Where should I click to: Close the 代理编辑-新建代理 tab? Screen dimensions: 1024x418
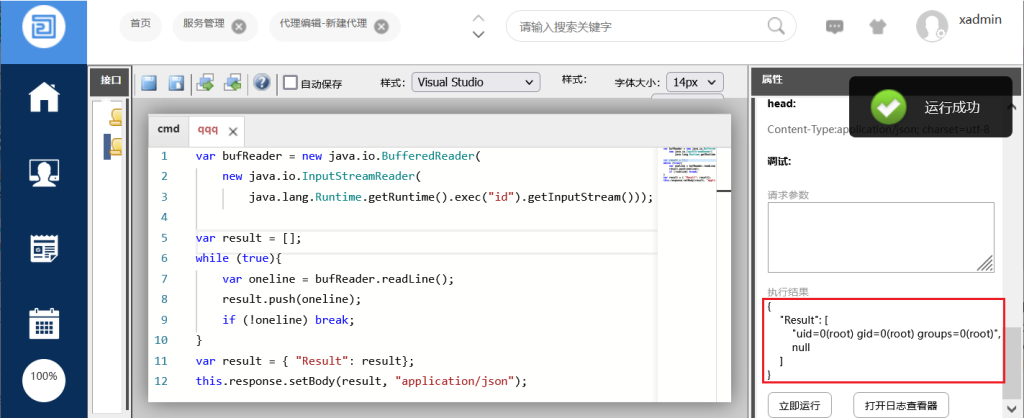pos(381,26)
